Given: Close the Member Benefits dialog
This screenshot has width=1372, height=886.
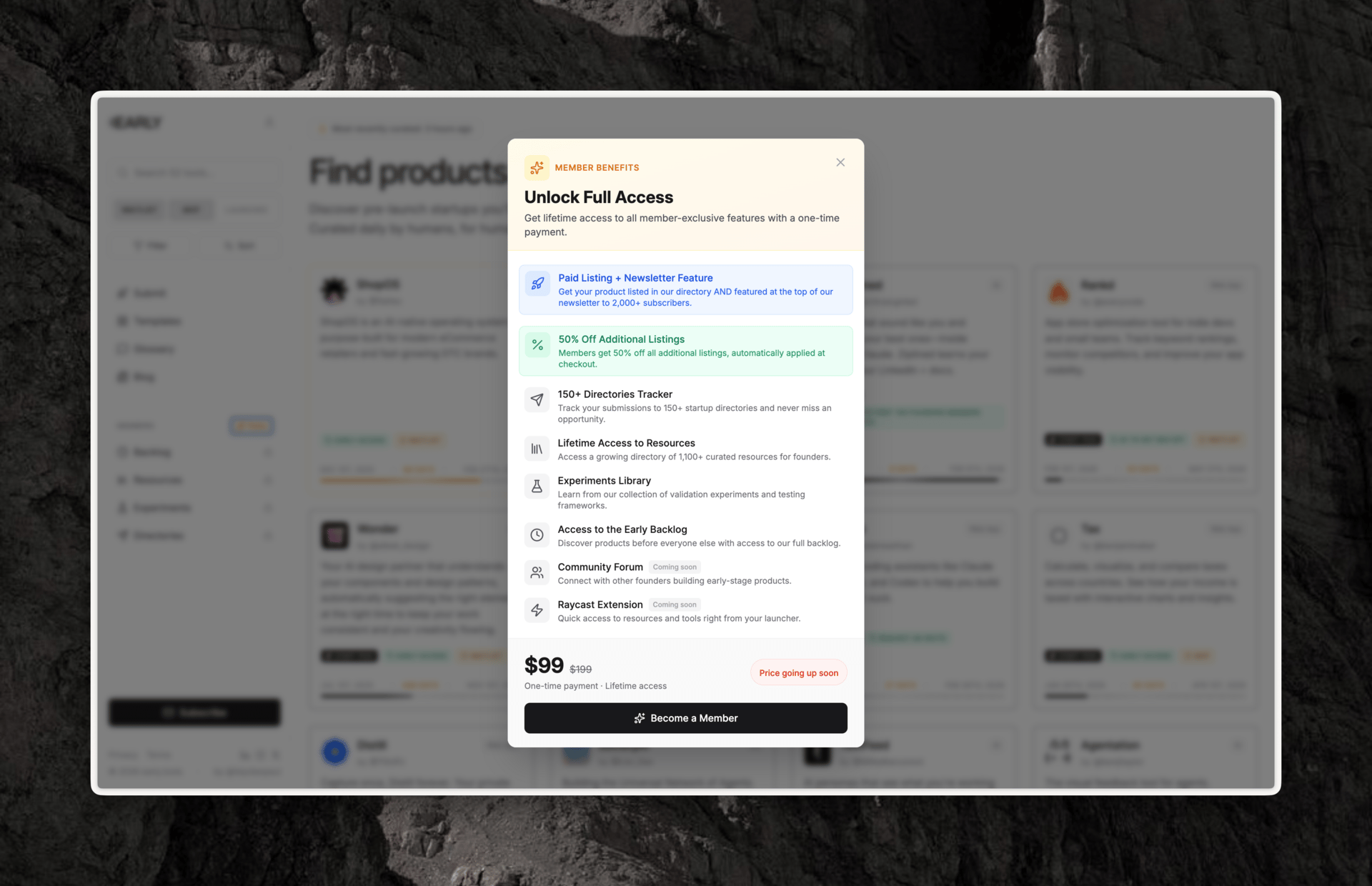Looking at the screenshot, I should tap(840, 162).
